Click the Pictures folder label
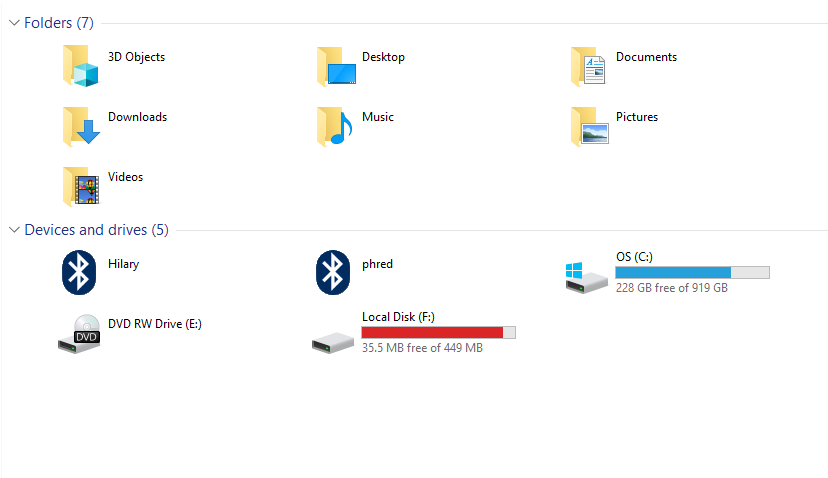The image size is (828, 478). 637,117
